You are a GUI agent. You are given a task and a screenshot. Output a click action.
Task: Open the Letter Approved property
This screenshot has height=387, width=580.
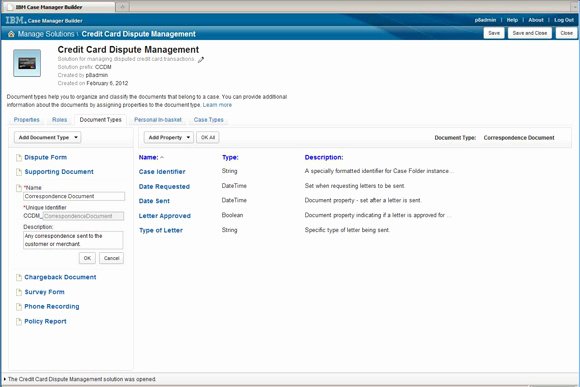[165, 216]
